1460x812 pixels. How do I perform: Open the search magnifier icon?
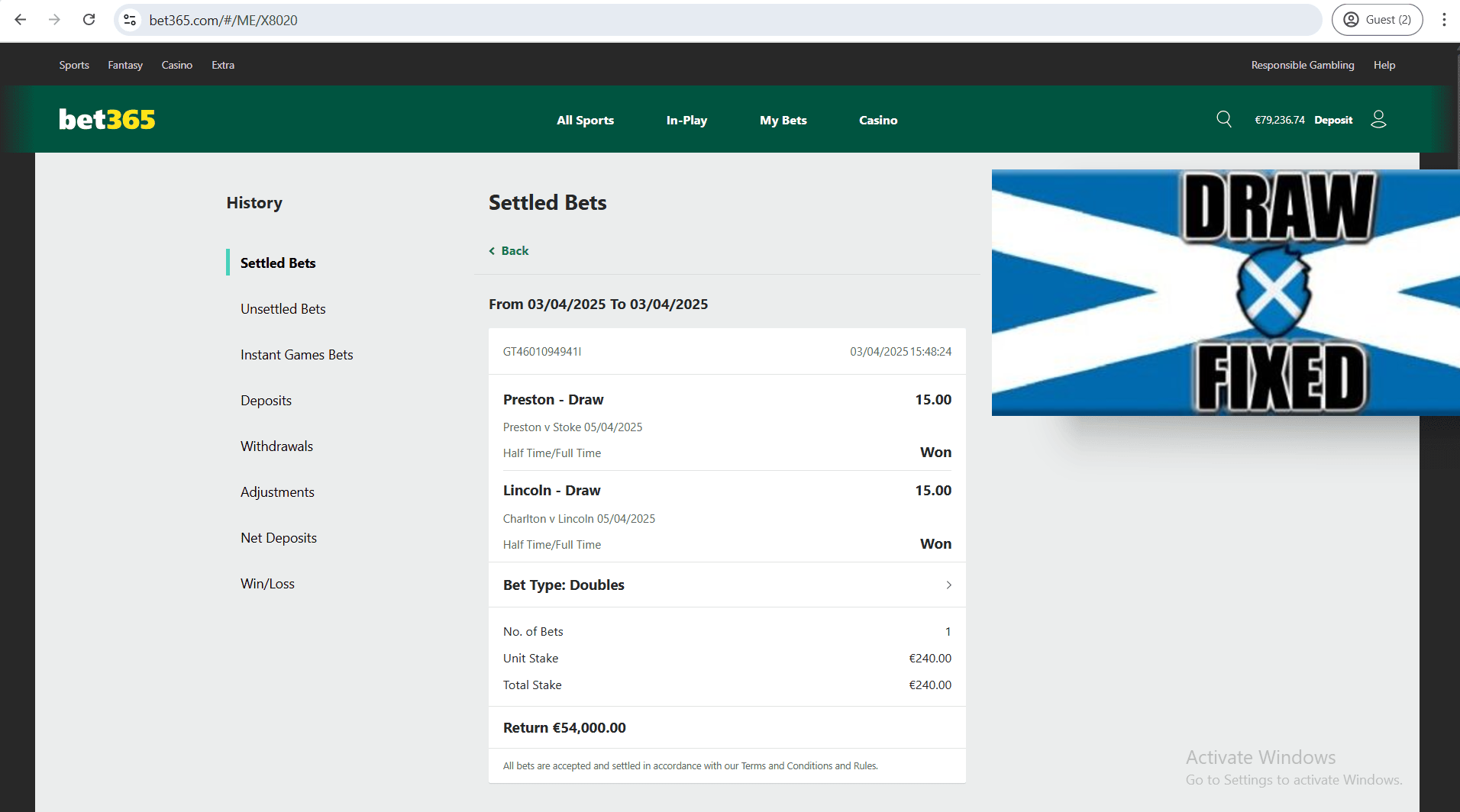(x=1224, y=119)
